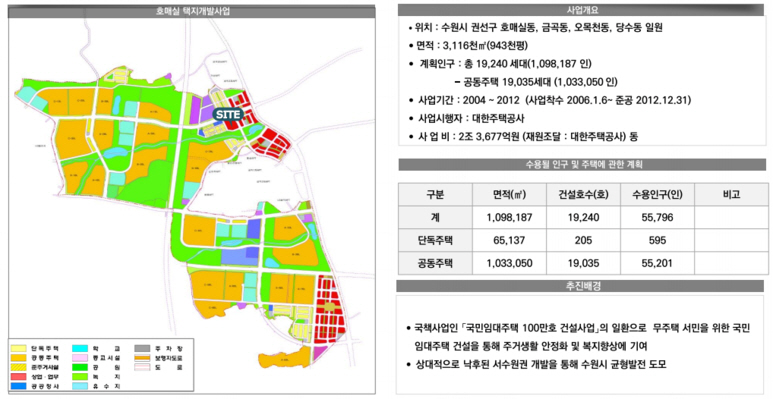Pick the red 상업·업무 legend swatch
Screen dimensions: 773x399
[19, 377]
